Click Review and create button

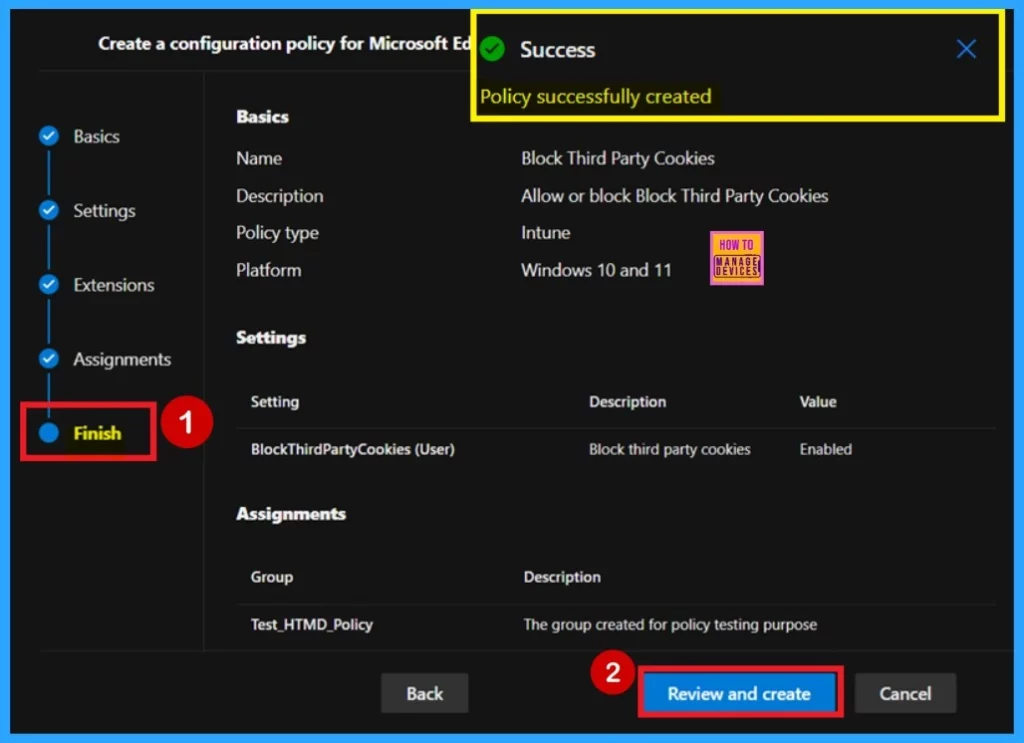(x=739, y=693)
